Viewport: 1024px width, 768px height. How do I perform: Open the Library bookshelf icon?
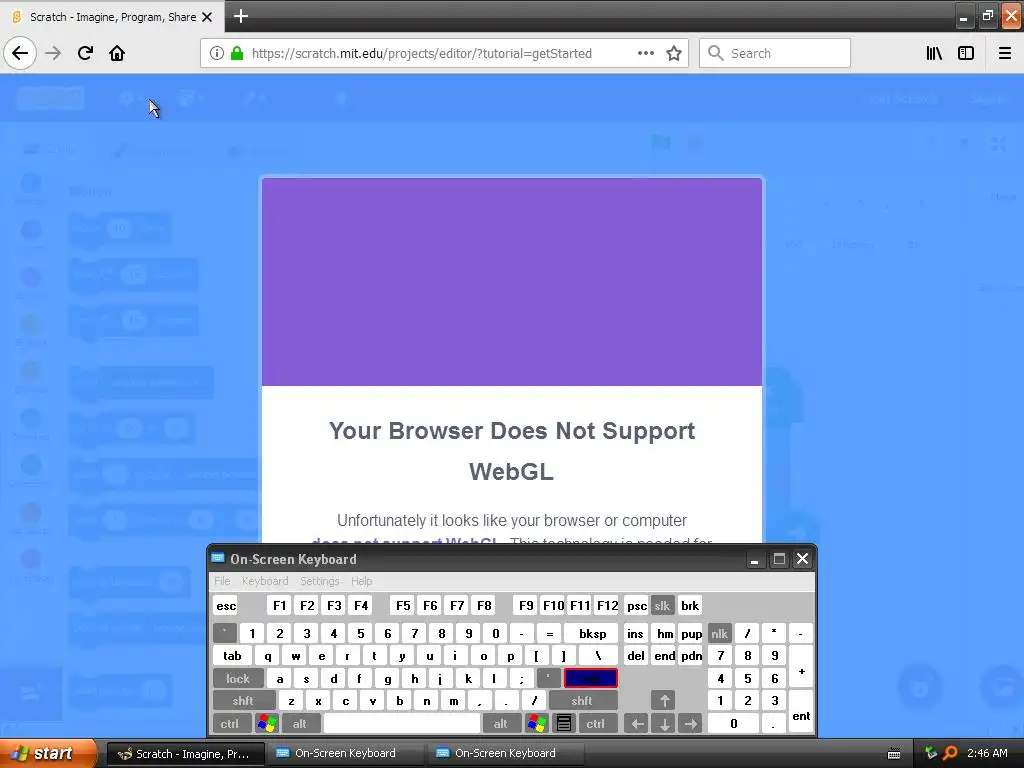pyautogui.click(x=934, y=53)
